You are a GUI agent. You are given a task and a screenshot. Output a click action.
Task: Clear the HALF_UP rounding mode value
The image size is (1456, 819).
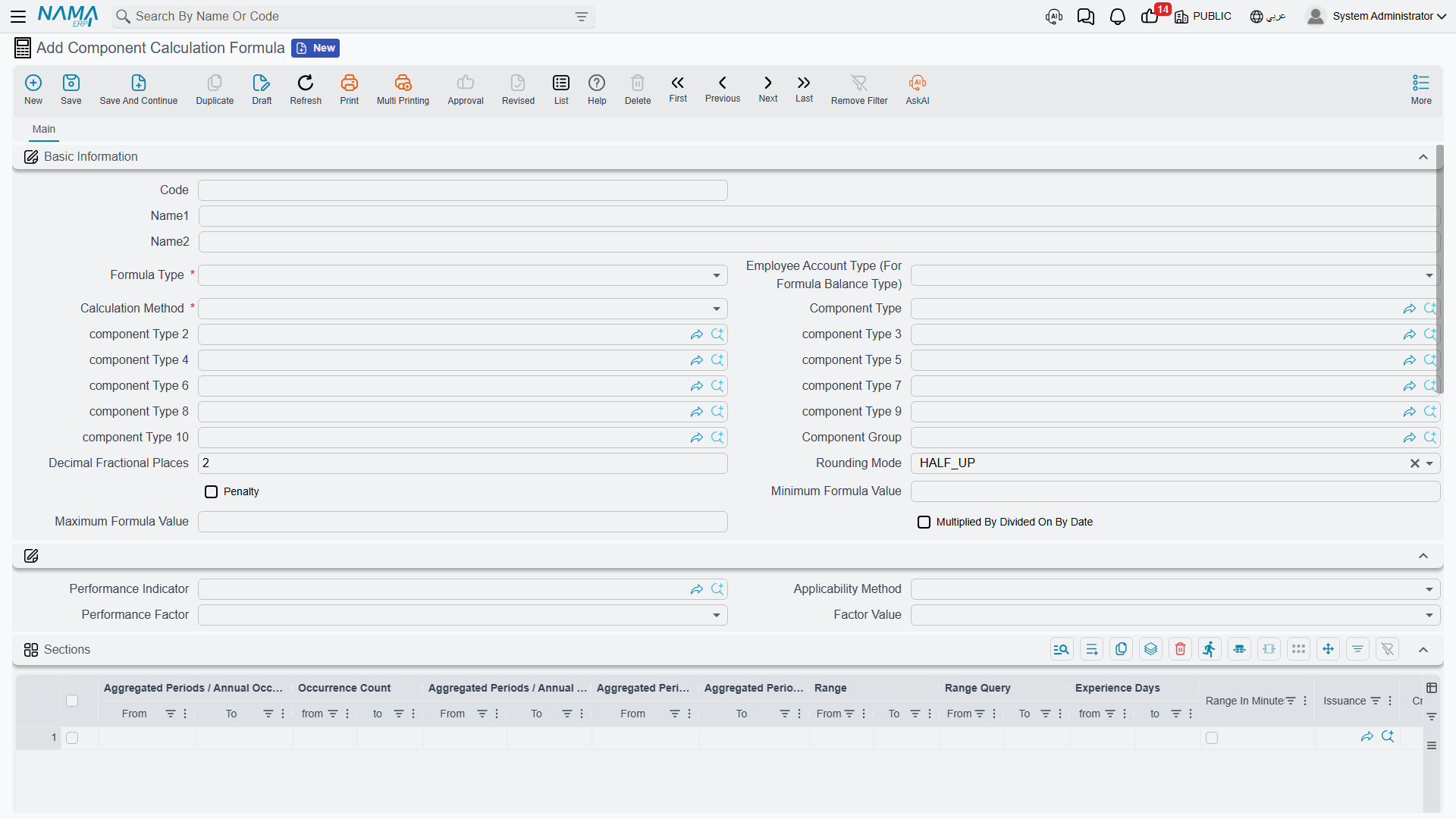coord(1414,463)
